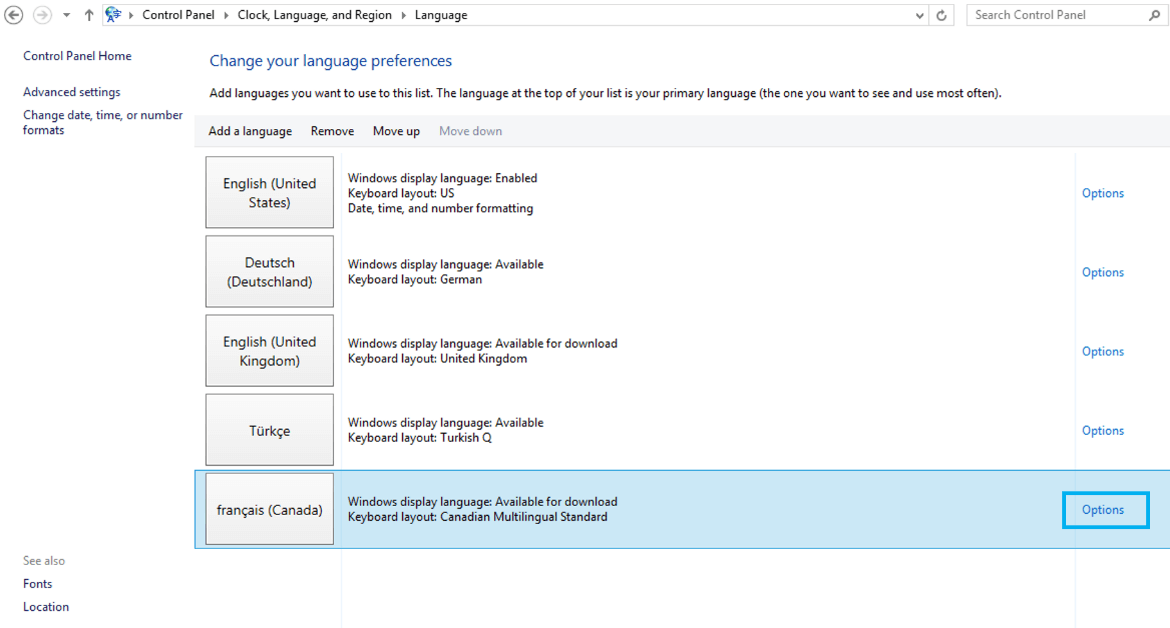This screenshot has width=1170, height=628.
Task: Click 'Keyboard layout: German' text
Action: [x=415, y=280]
